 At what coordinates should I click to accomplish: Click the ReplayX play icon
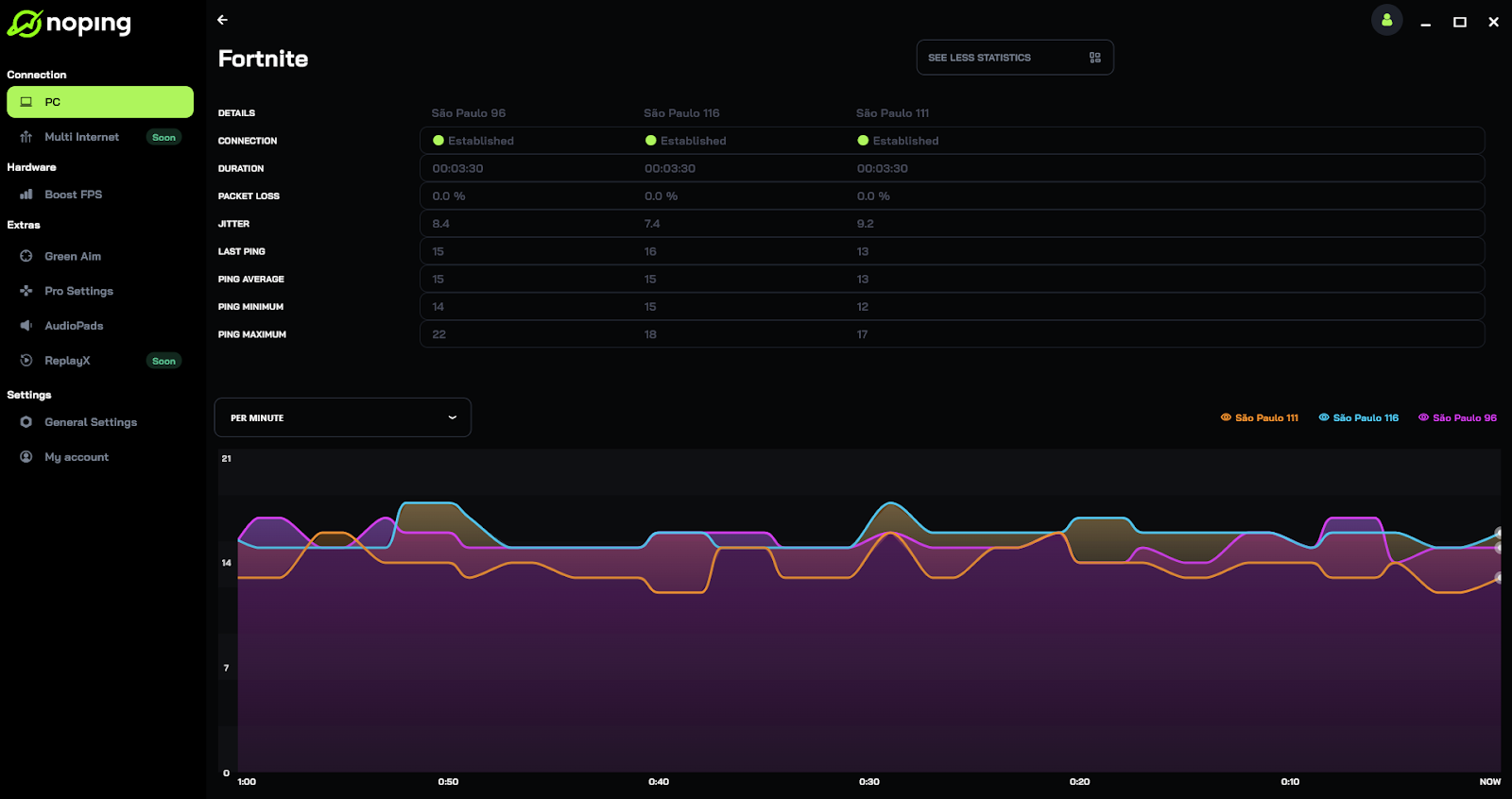tap(26, 361)
